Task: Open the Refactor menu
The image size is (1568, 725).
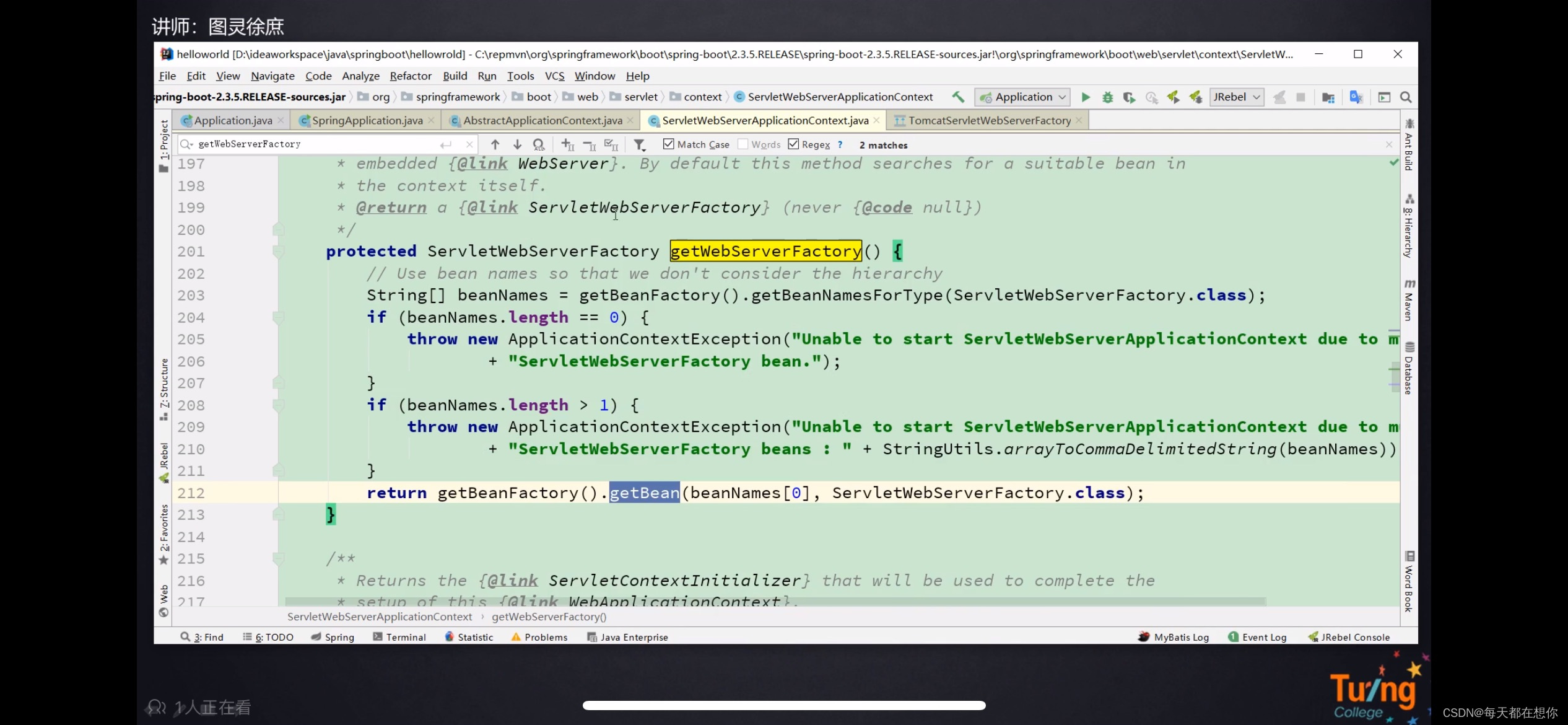Action: point(411,76)
